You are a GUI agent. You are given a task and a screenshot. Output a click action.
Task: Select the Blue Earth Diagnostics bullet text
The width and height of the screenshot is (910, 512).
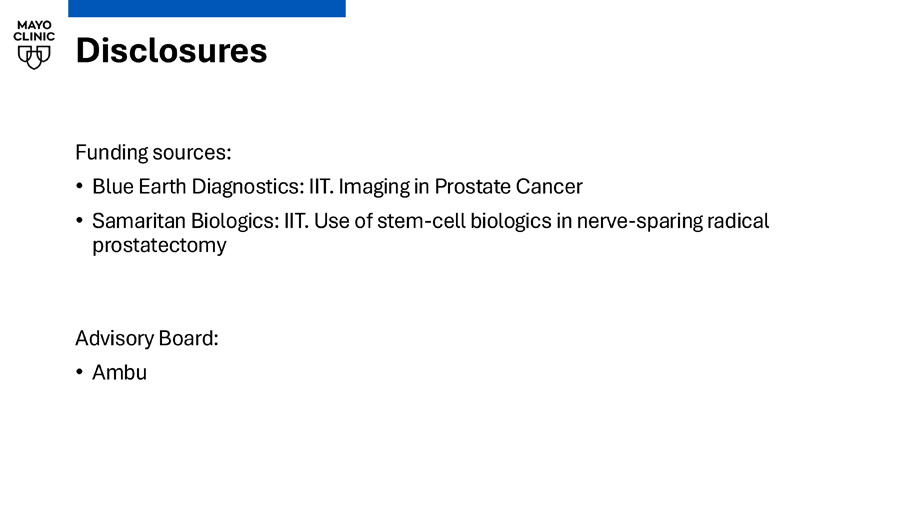pos(337,187)
